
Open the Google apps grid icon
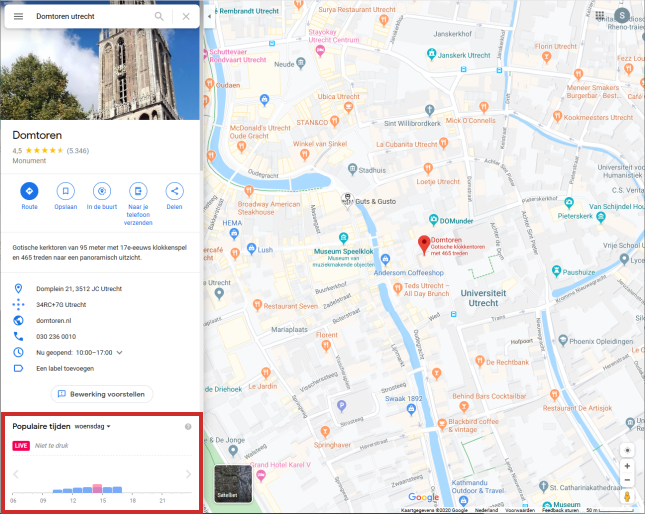coord(600,16)
